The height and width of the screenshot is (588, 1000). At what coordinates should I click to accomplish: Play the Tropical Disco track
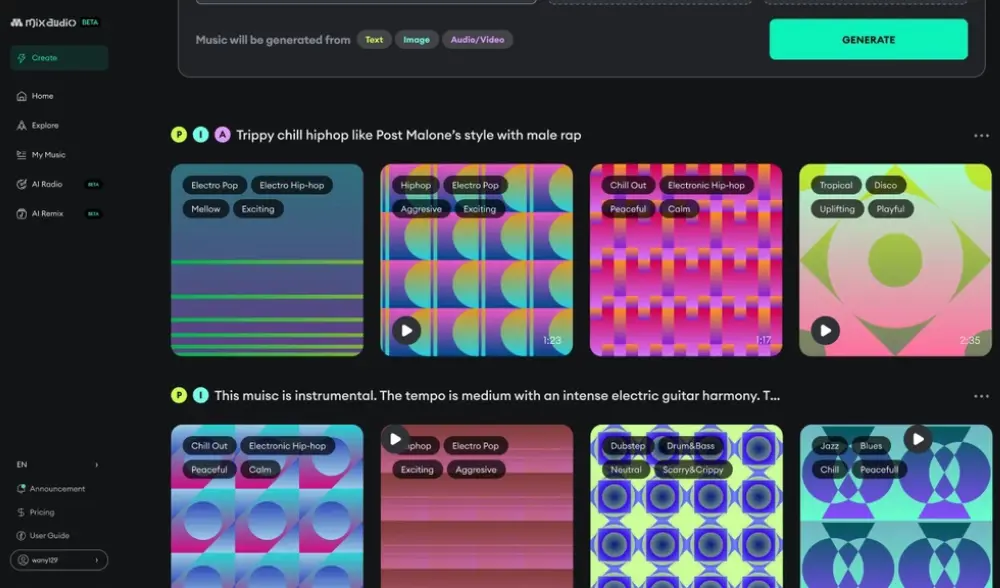[825, 330]
